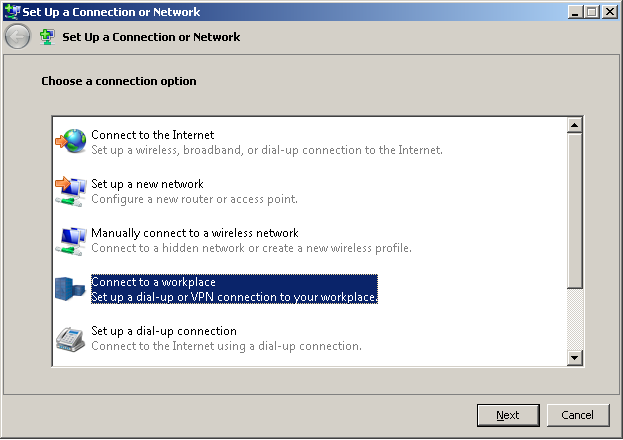Click the blue building icon for Connect to a workplace

(x=70, y=289)
